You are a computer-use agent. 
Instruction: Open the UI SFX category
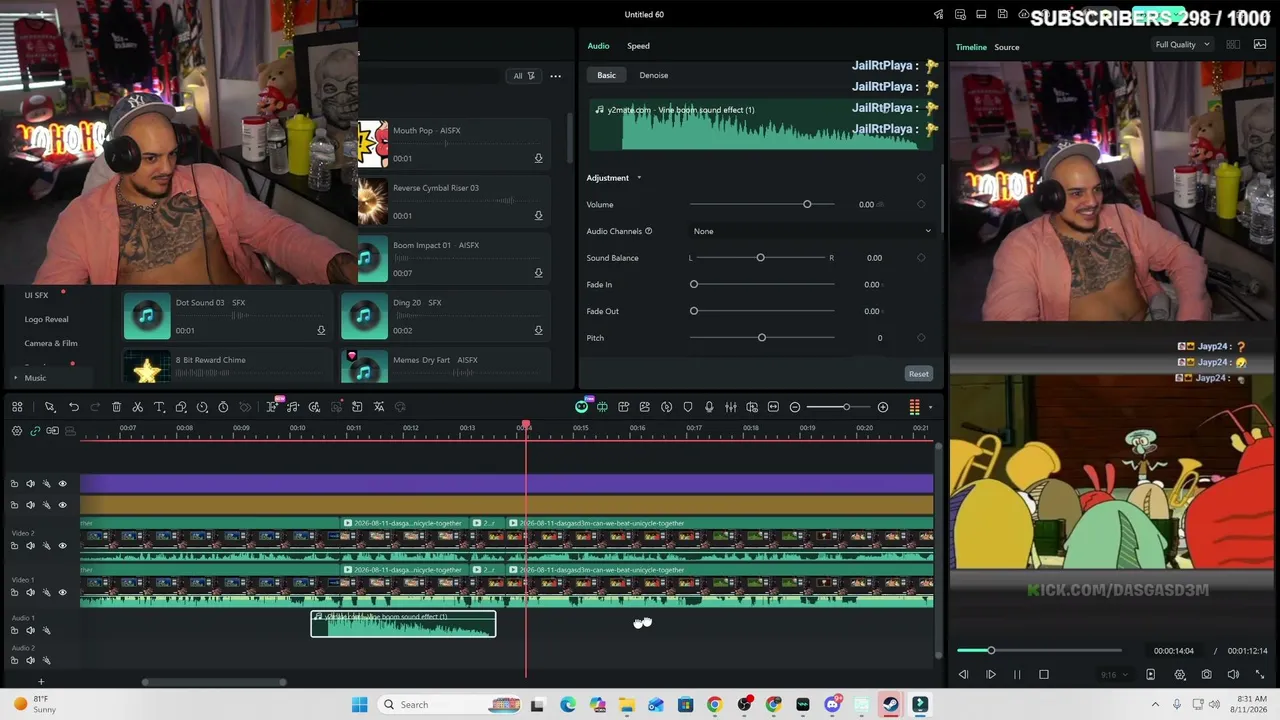coord(36,295)
